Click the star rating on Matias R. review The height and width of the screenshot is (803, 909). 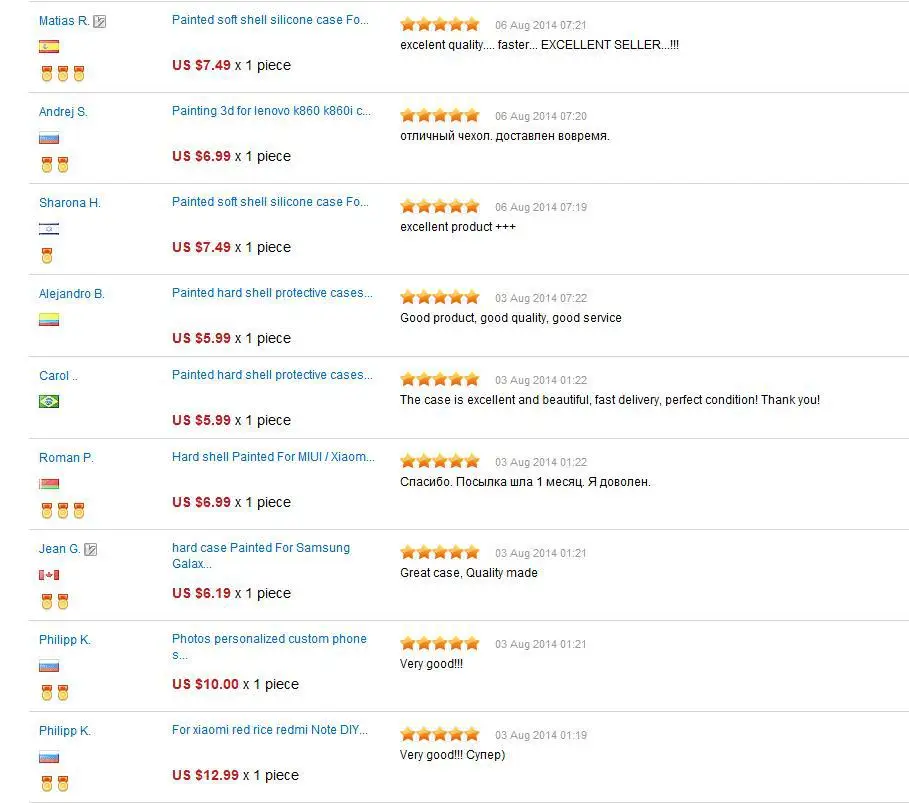(x=440, y=24)
